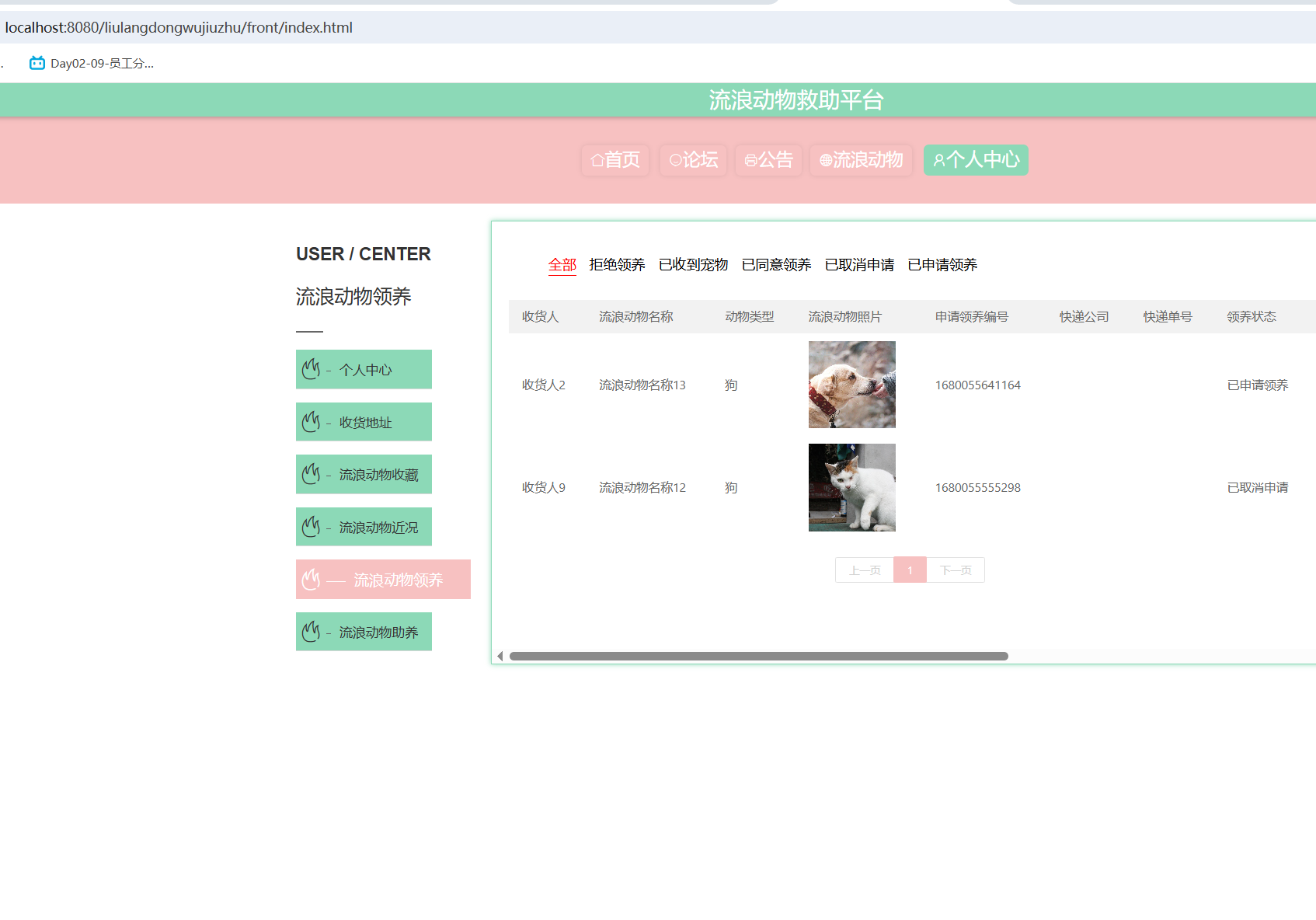Click the 领养状态 column header

(x=1252, y=317)
